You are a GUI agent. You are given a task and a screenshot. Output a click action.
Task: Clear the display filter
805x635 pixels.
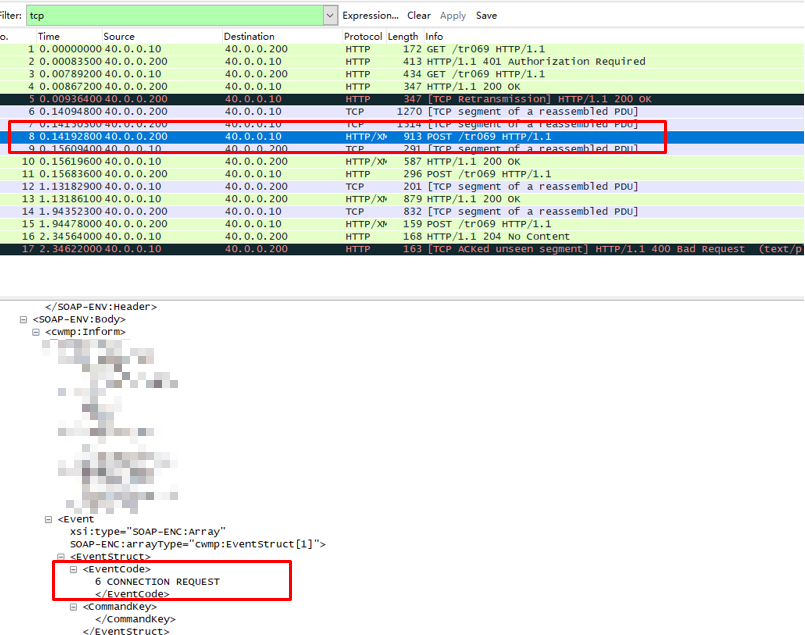[x=418, y=15]
